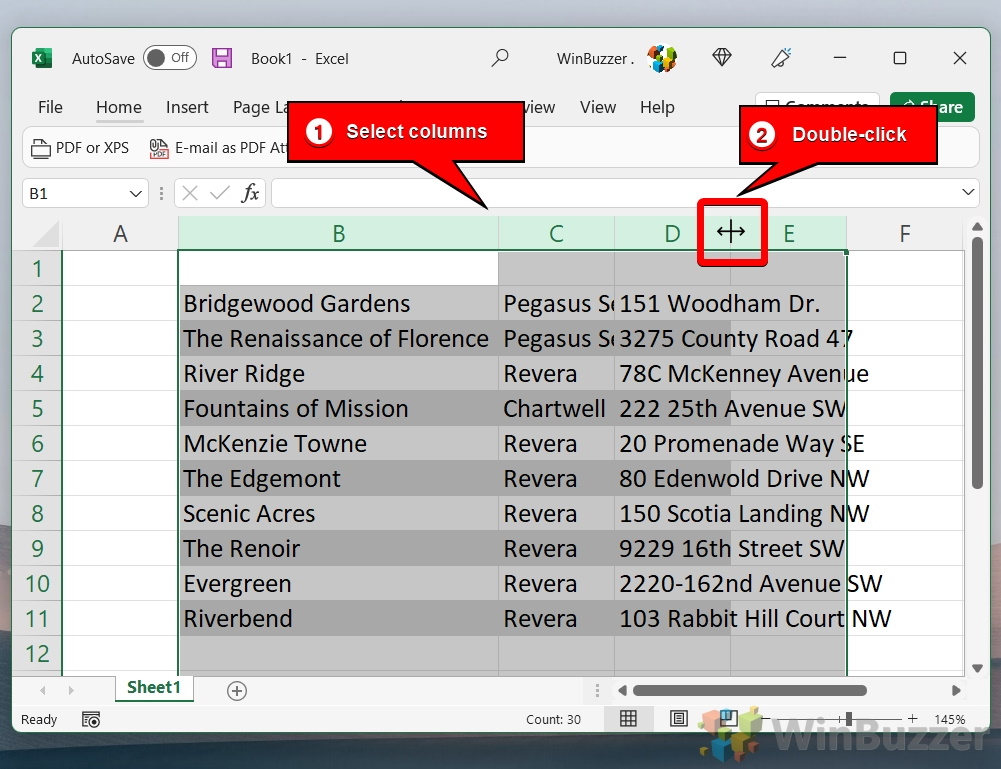Click the Excel logo icon
This screenshot has height=769, width=1001.
42,58
